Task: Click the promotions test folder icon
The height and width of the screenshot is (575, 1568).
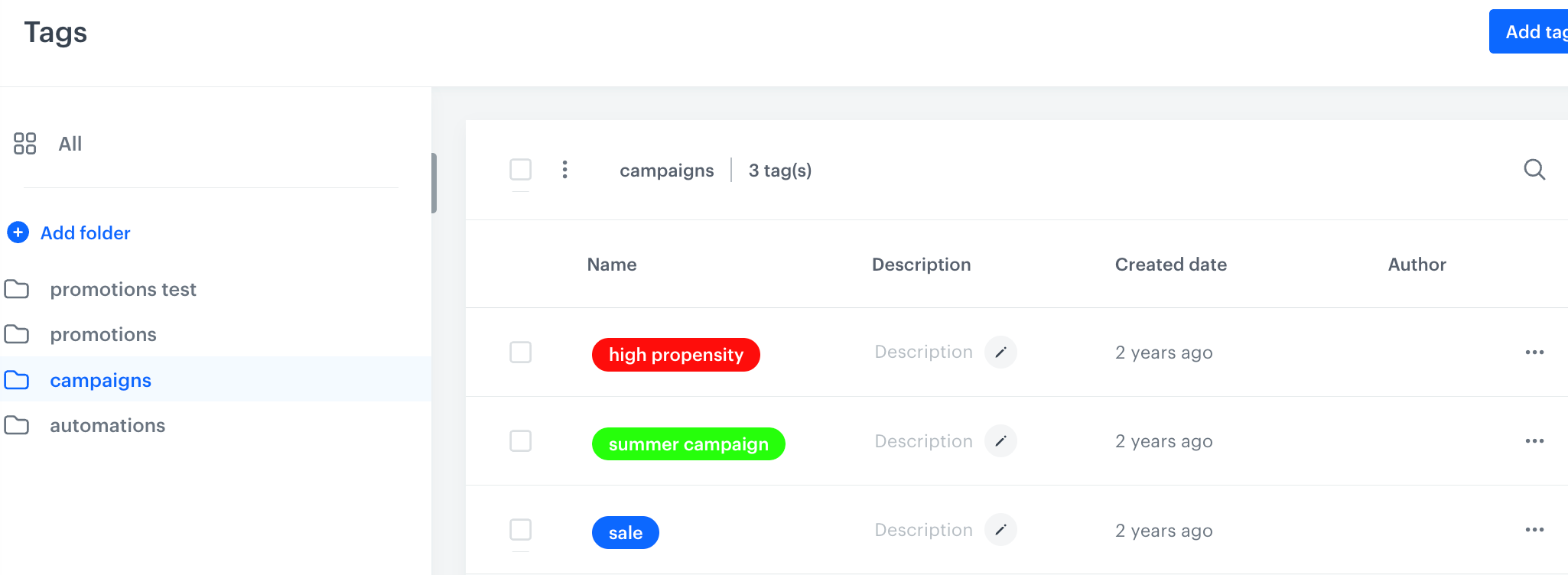Action: point(17,289)
